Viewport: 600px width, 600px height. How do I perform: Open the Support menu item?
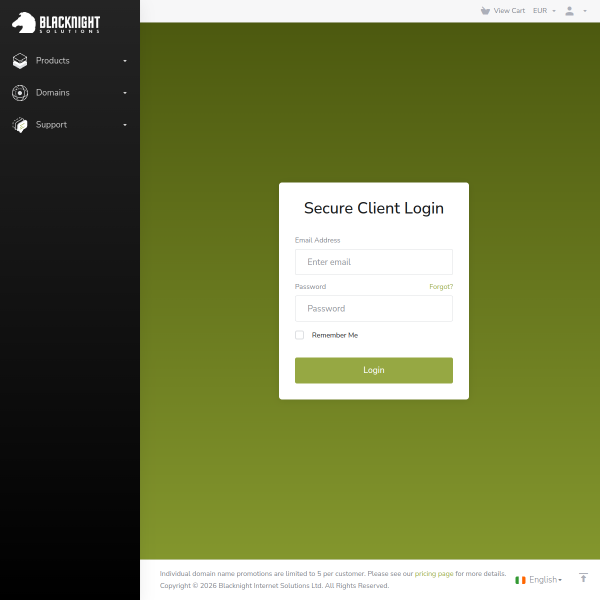pos(51,125)
